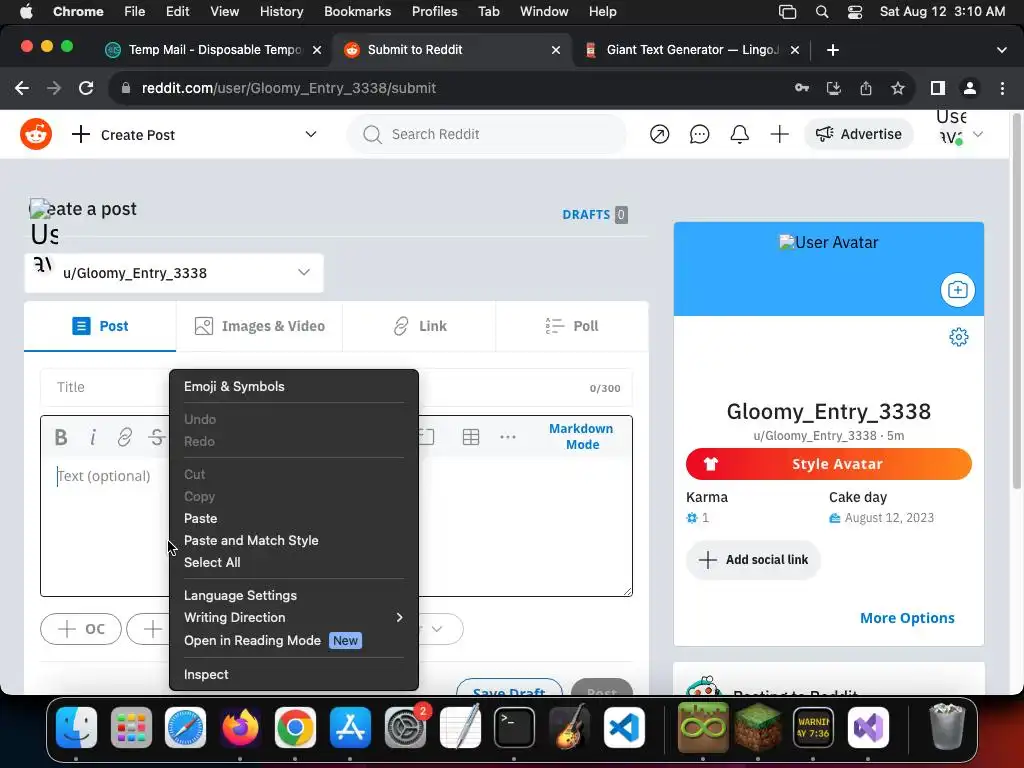The width and height of the screenshot is (1024, 768).
Task: Toggle bold formatting in the editor
Action: click(x=61, y=437)
